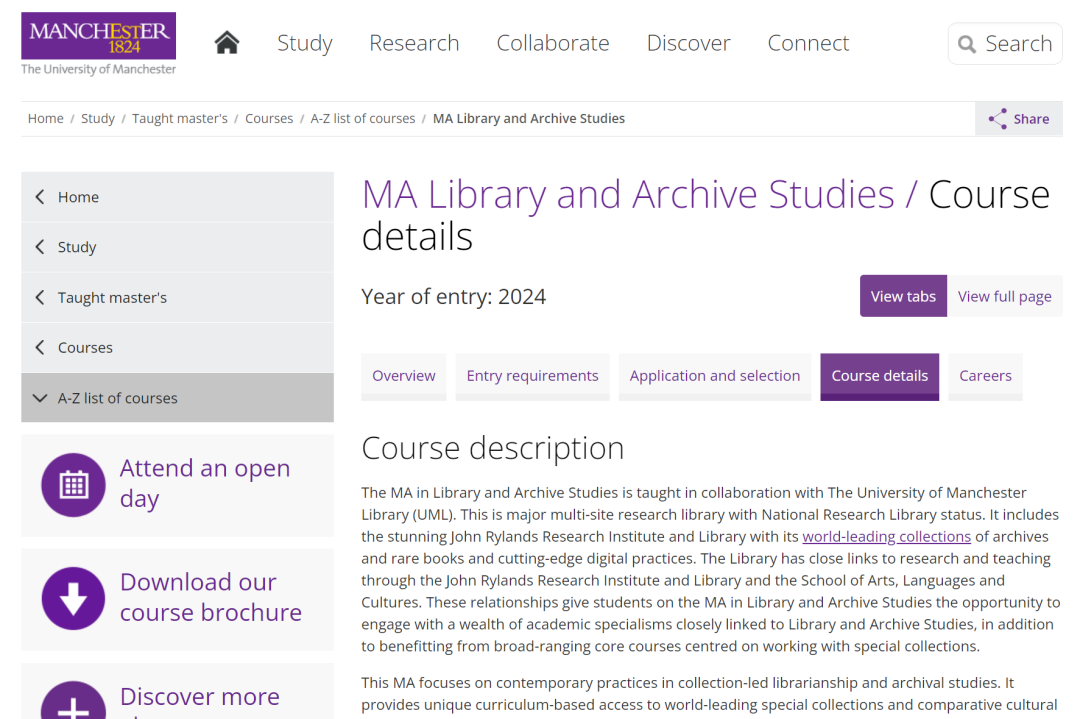Click the chevron beside Taught master's
The width and height of the screenshot is (1080, 719).
pos(40,297)
